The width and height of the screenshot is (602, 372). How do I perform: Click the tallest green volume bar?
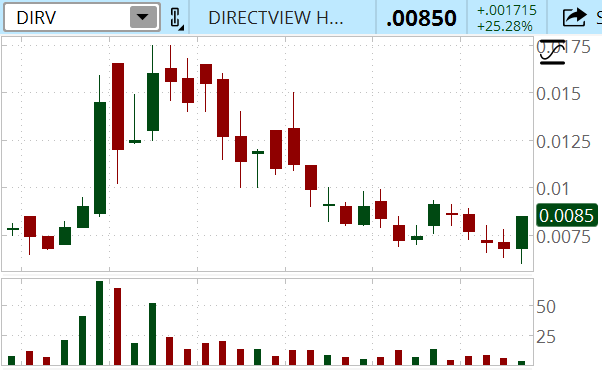pyautogui.click(x=99, y=323)
